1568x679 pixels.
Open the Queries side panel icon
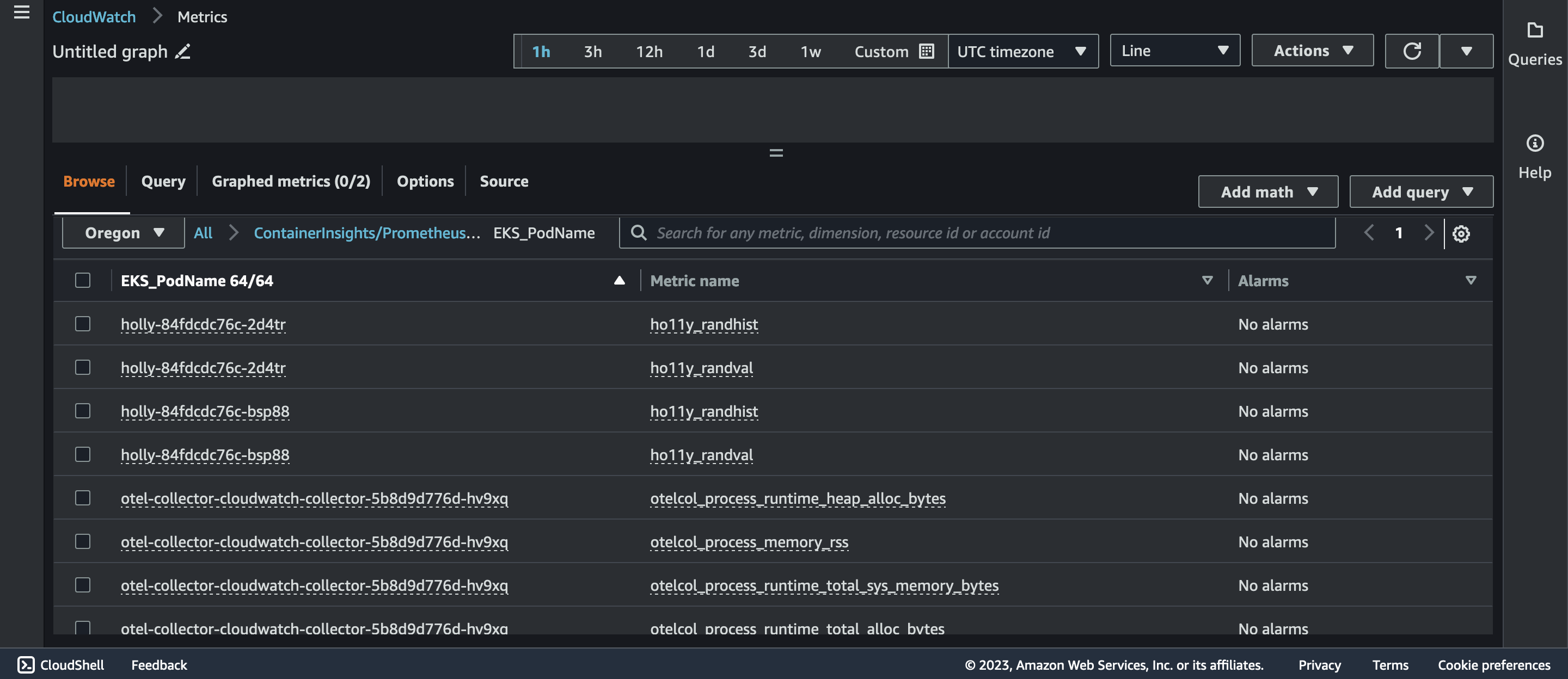click(x=1535, y=30)
